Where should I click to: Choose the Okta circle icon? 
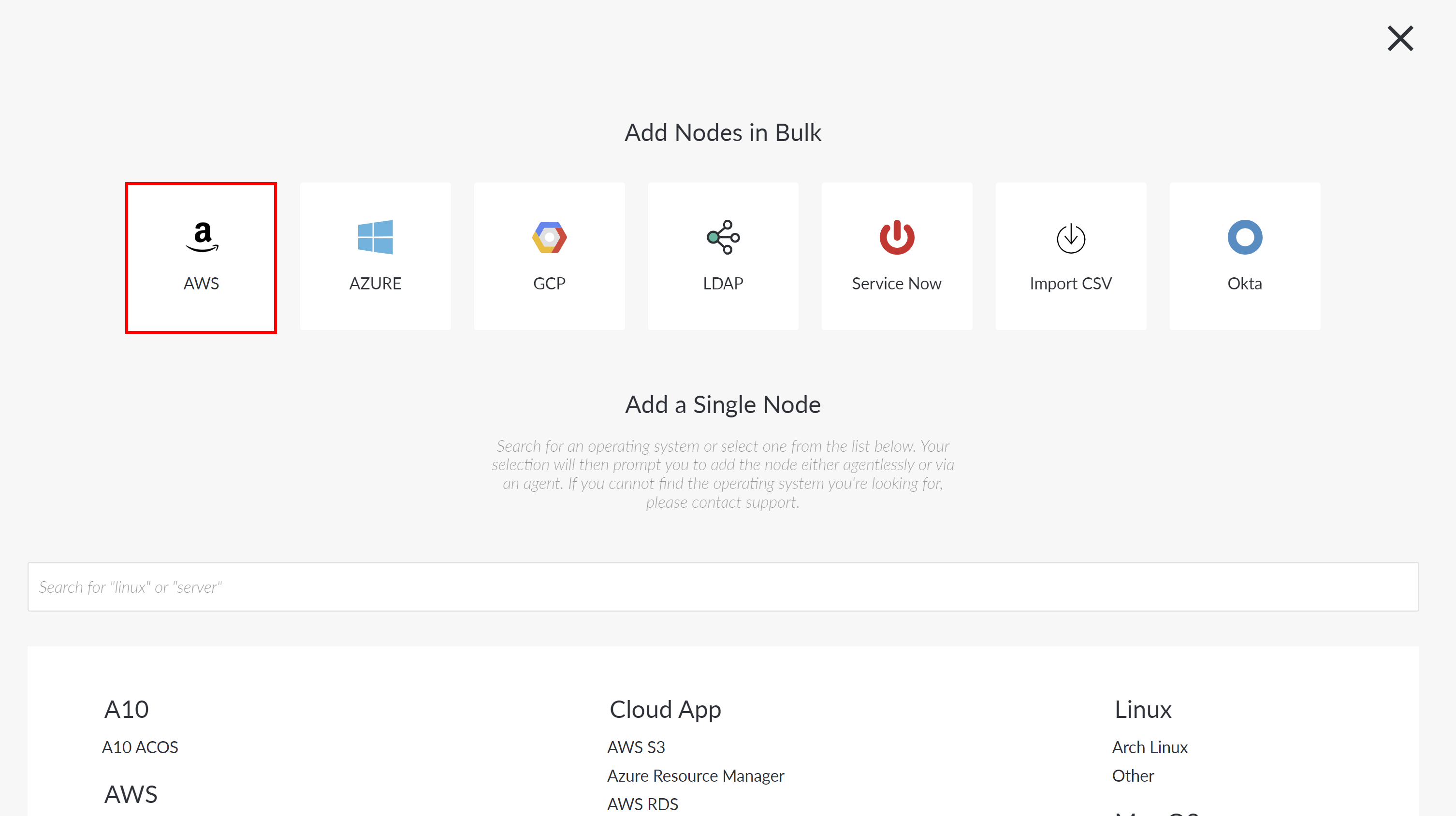(1245, 237)
